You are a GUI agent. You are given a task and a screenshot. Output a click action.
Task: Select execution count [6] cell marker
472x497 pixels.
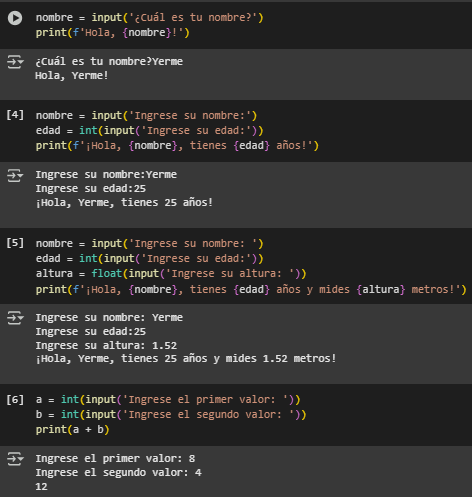15,399
